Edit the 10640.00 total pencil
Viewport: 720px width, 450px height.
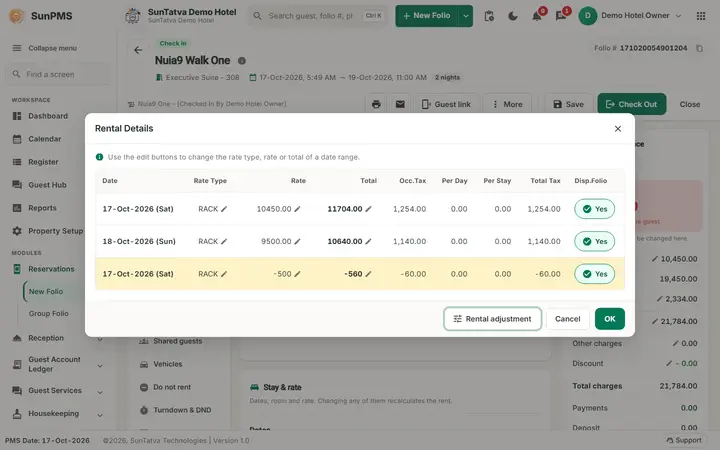pyautogui.click(x=368, y=242)
